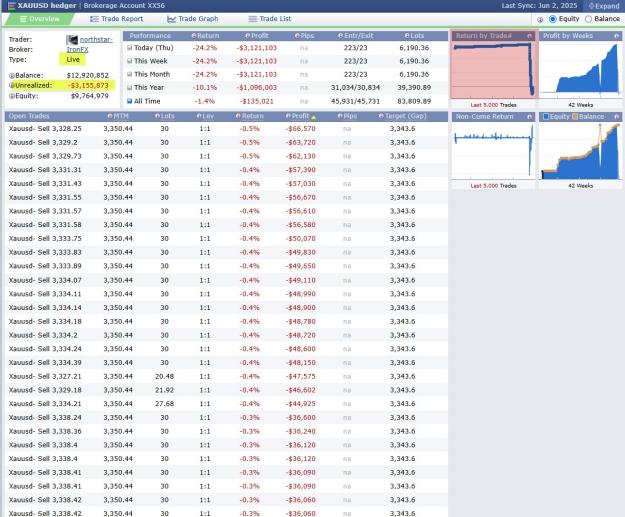Click the highlighted Live account type
Viewport: 625px width, 517px height.
pos(73,59)
